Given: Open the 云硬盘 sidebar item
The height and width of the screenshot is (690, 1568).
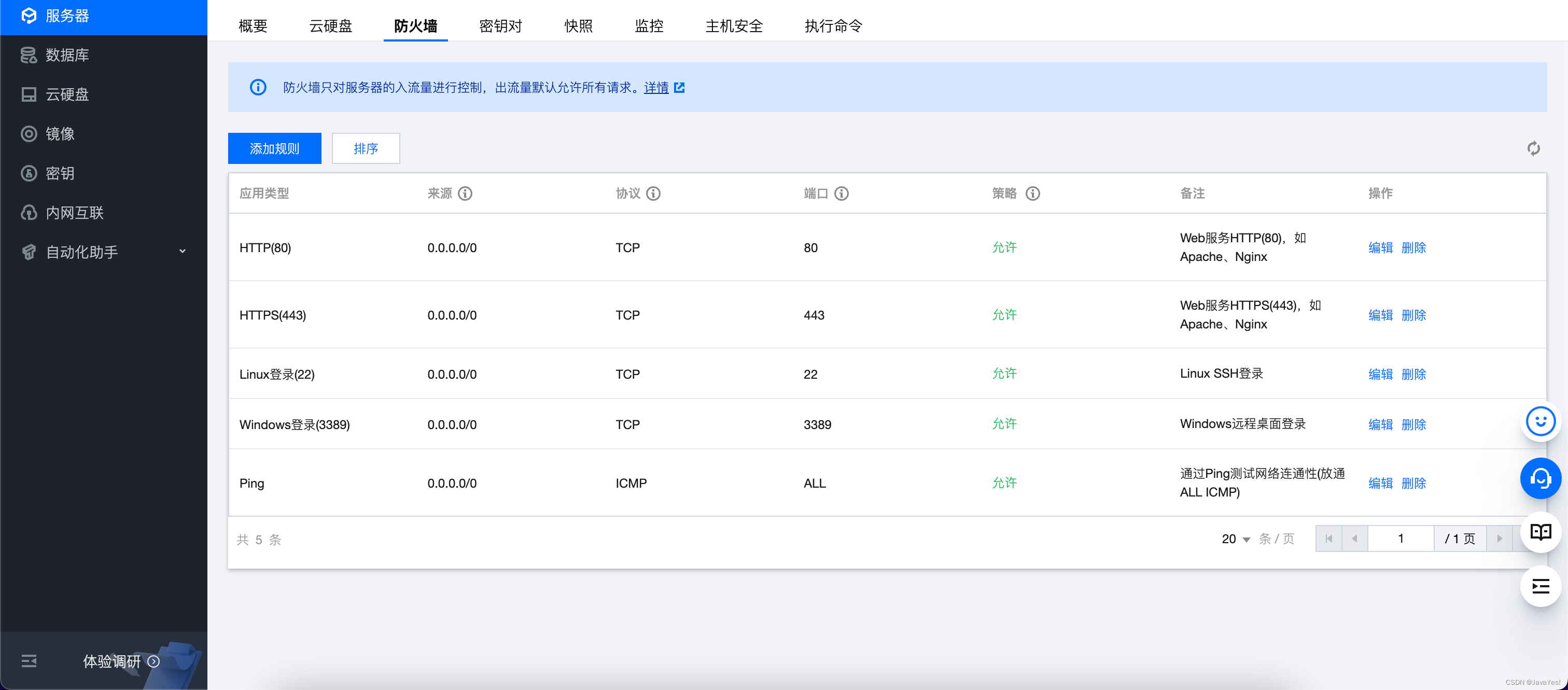Looking at the screenshot, I should (x=104, y=94).
